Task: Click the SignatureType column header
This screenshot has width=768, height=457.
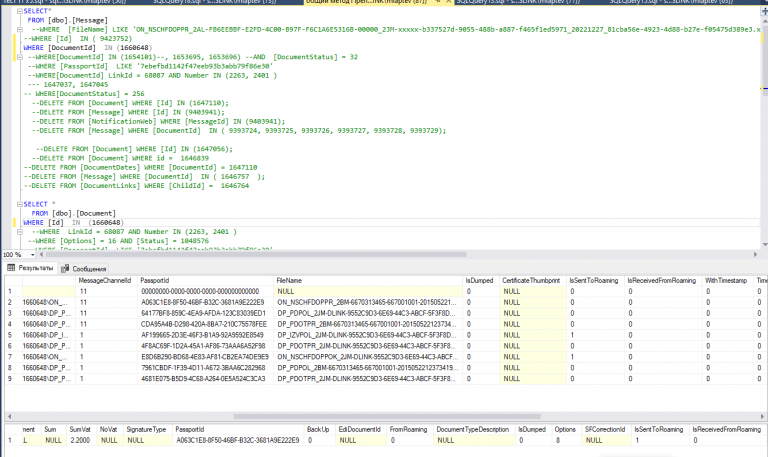Action: (x=146, y=428)
